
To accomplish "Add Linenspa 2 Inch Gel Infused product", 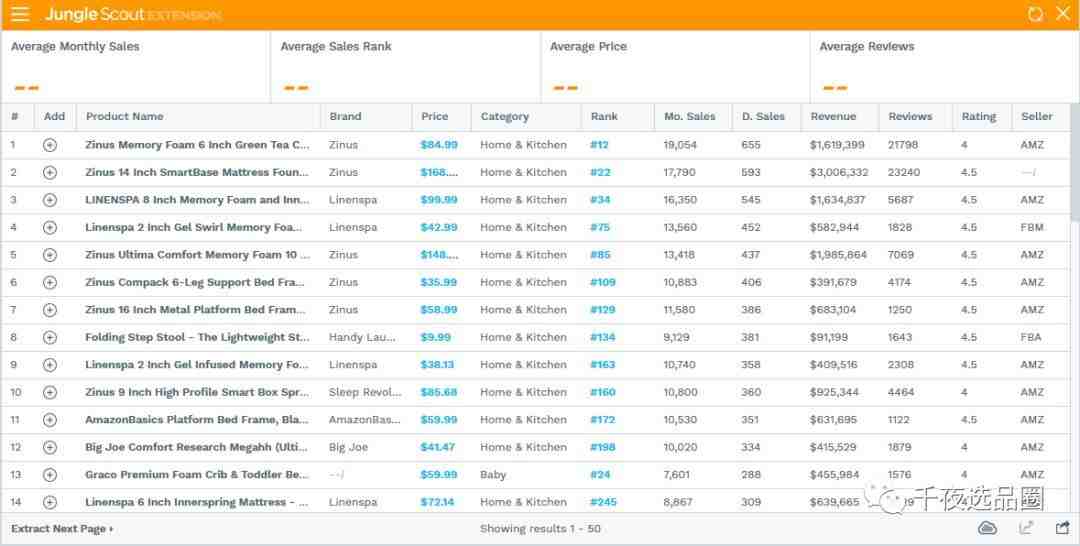I will [x=50, y=365].
